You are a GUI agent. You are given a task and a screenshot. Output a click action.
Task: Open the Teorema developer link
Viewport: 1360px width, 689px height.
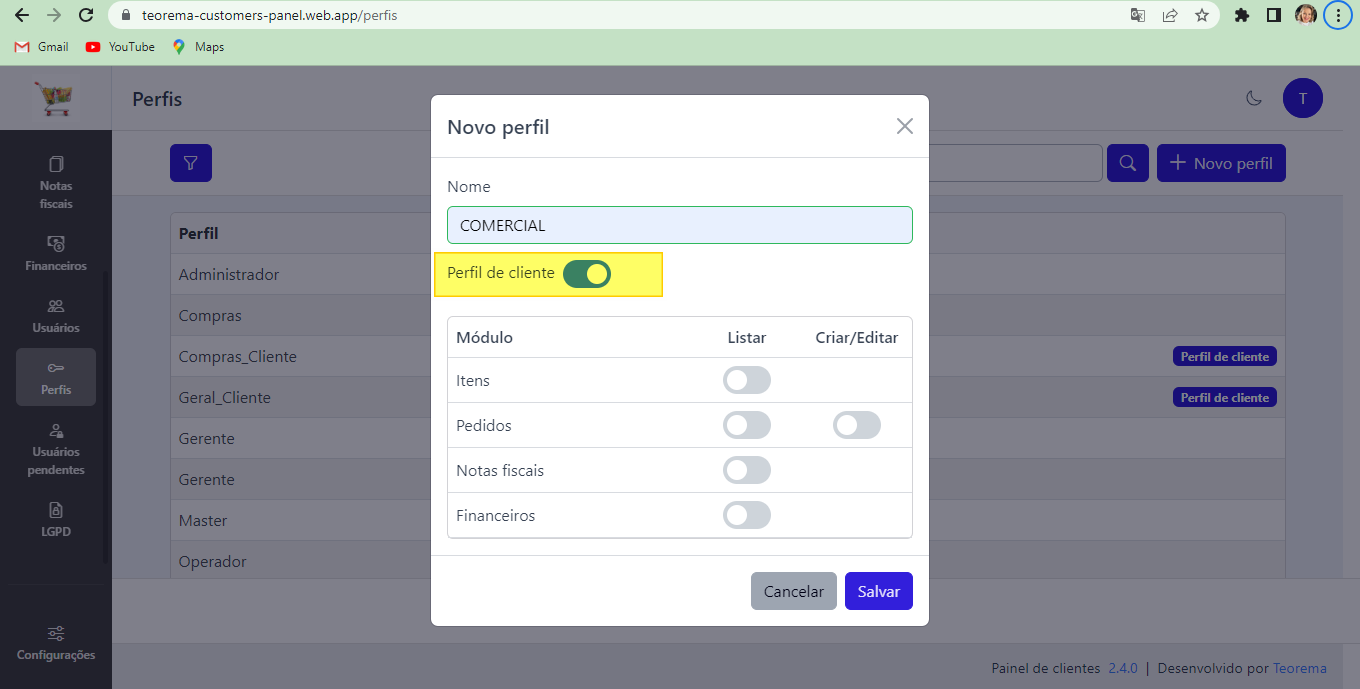[1300, 668]
